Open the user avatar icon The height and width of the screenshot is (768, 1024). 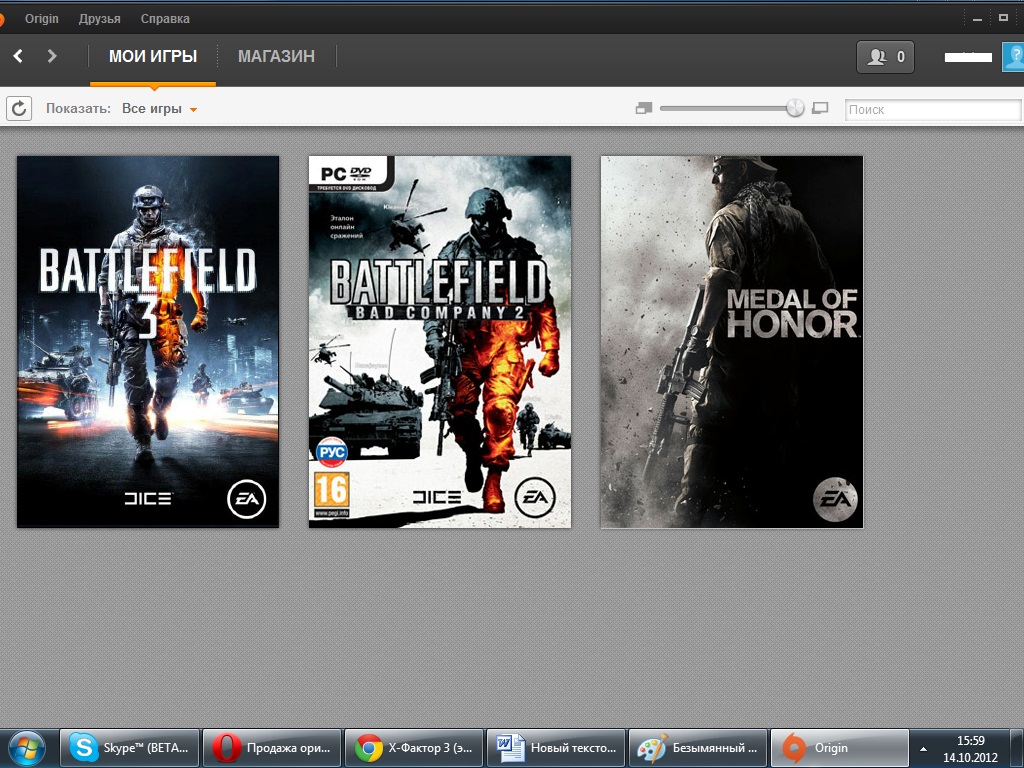[1014, 57]
